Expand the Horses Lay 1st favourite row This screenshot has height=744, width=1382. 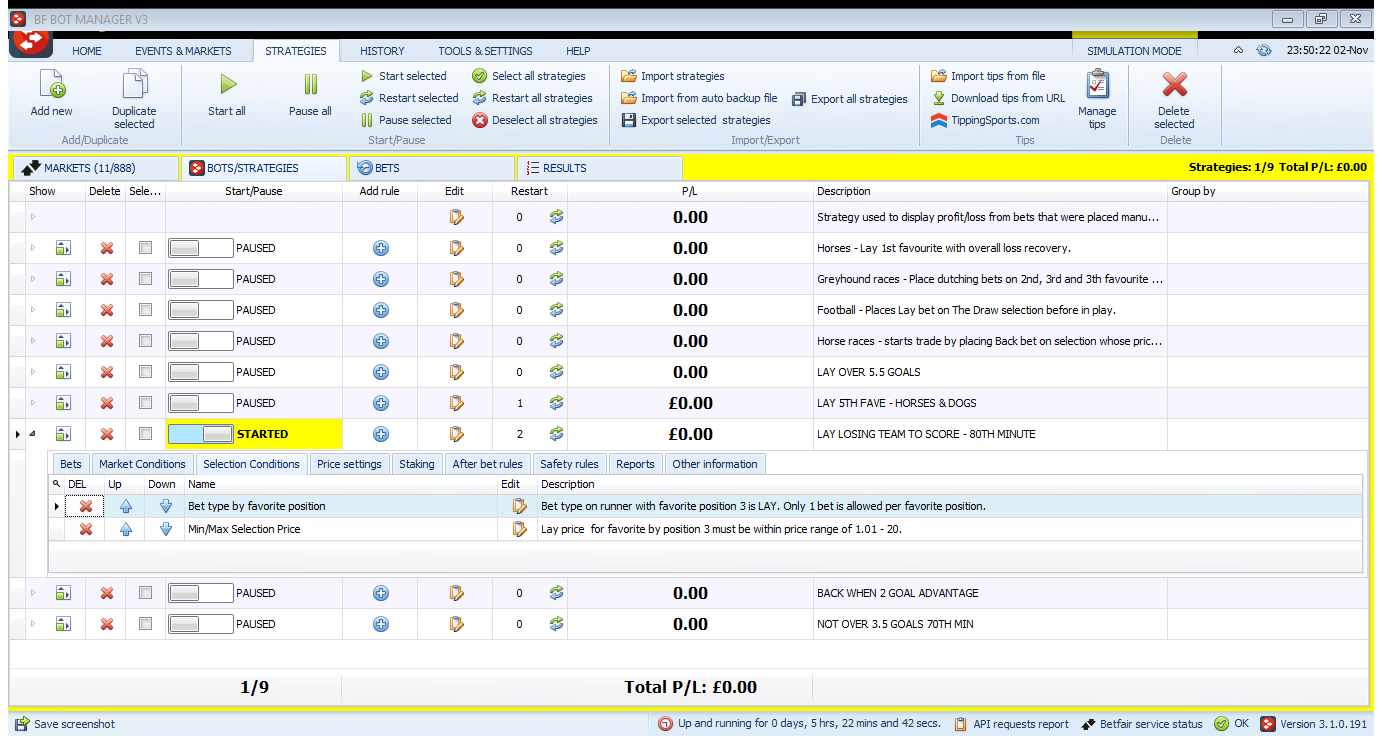tap(32, 248)
